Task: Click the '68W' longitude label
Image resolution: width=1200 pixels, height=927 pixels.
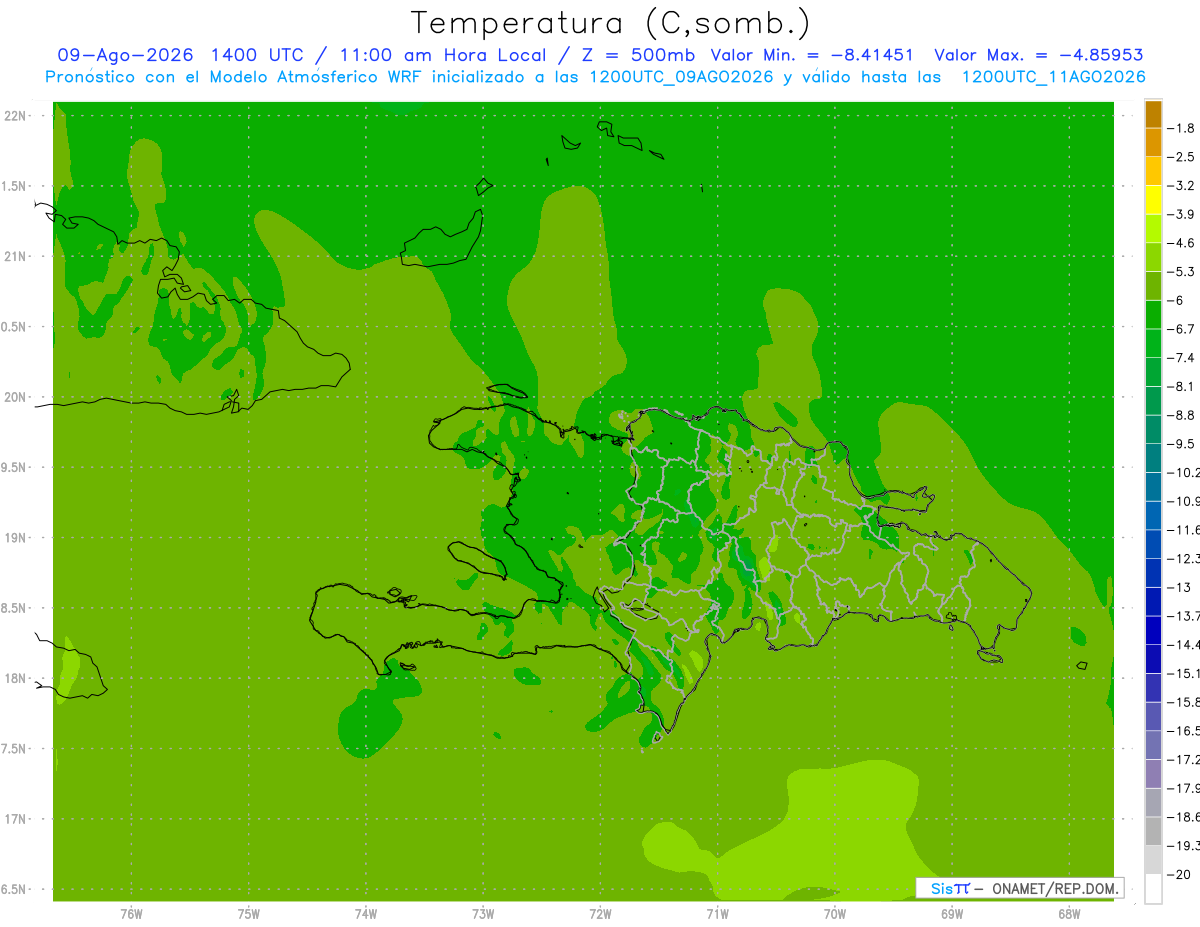Action: tap(1069, 913)
